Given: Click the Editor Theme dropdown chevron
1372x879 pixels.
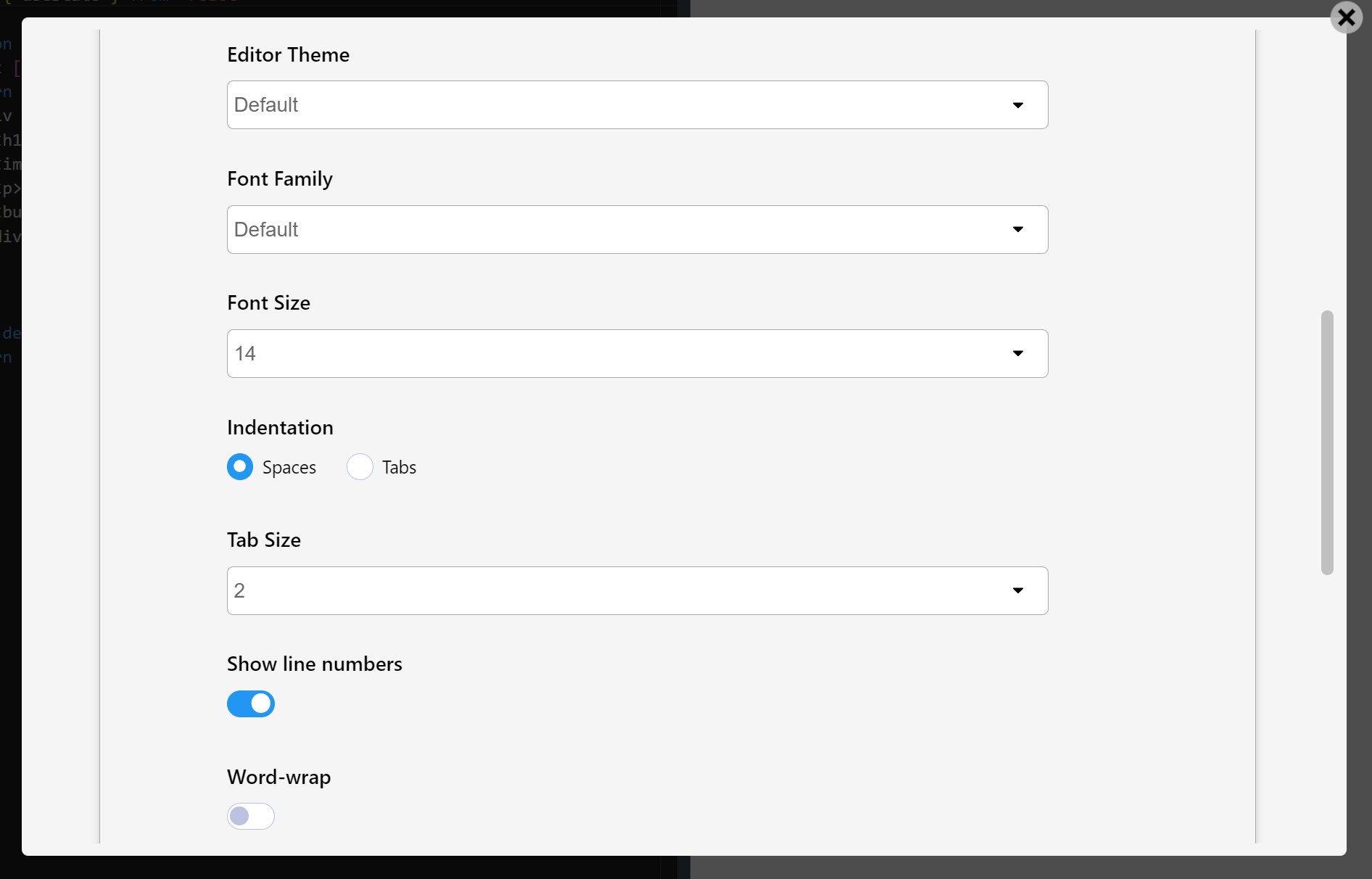Looking at the screenshot, I should pyautogui.click(x=1018, y=104).
